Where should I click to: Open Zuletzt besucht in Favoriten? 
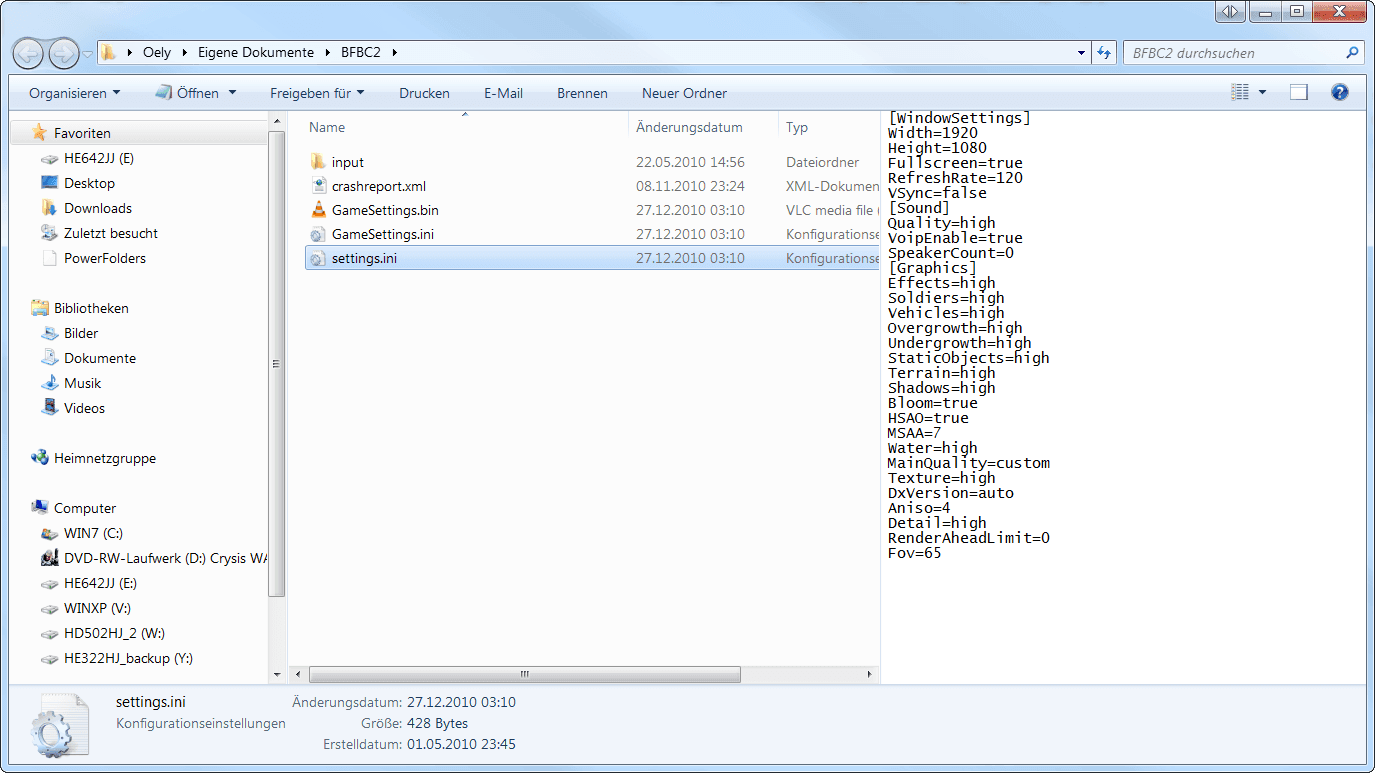click(111, 233)
